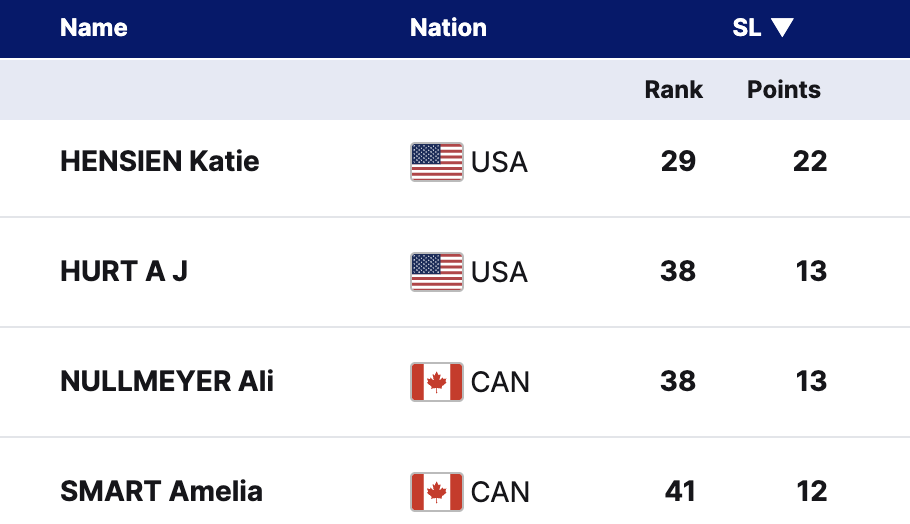
Task: Click the SL sort arrow in header
Action: (x=782, y=28)
